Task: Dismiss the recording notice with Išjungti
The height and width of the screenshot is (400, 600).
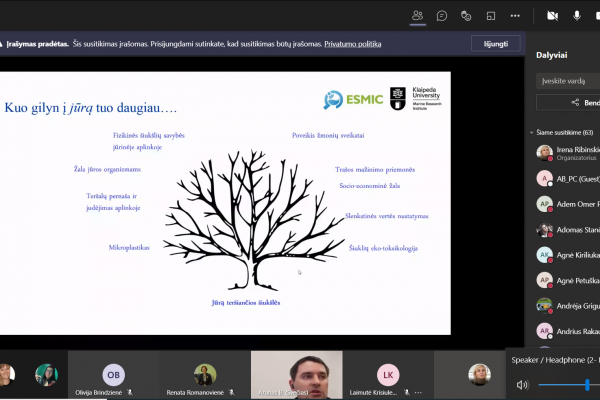Action: (x=496, y=44)
